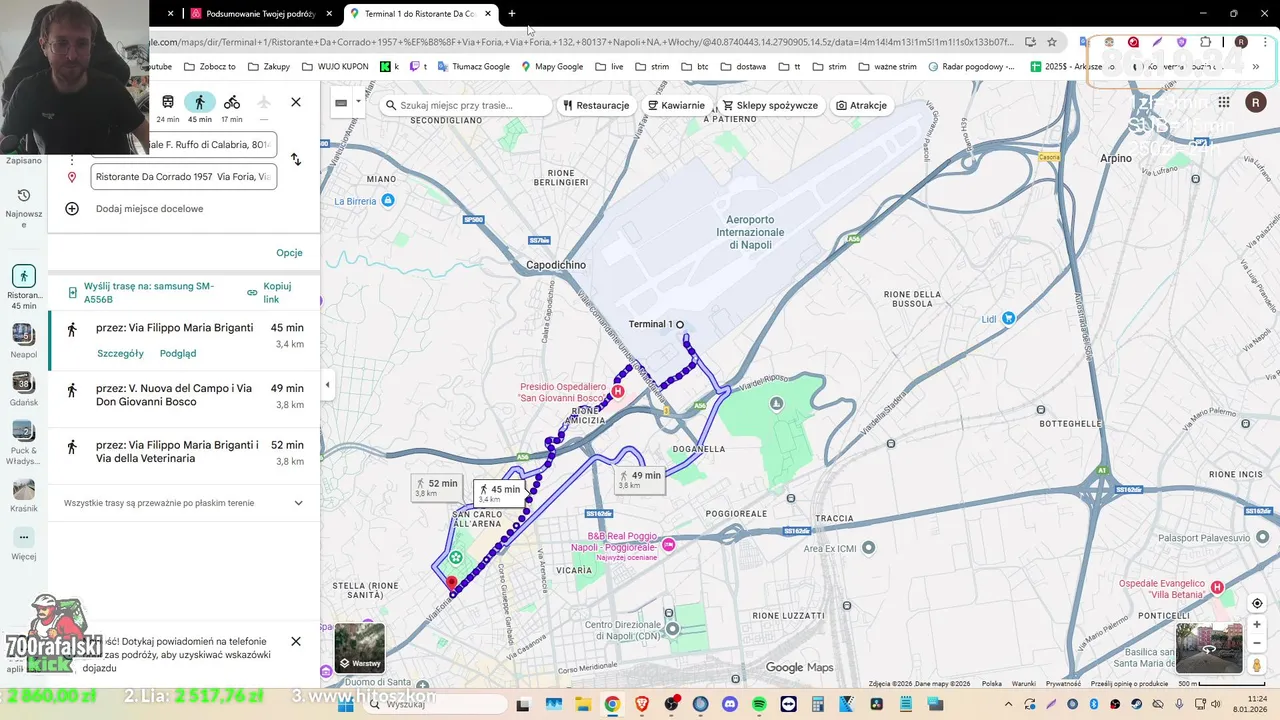Open the WUJO KUPON bookmark
Viewport: 1280px width, 720px height.
[x=334, y=67]
